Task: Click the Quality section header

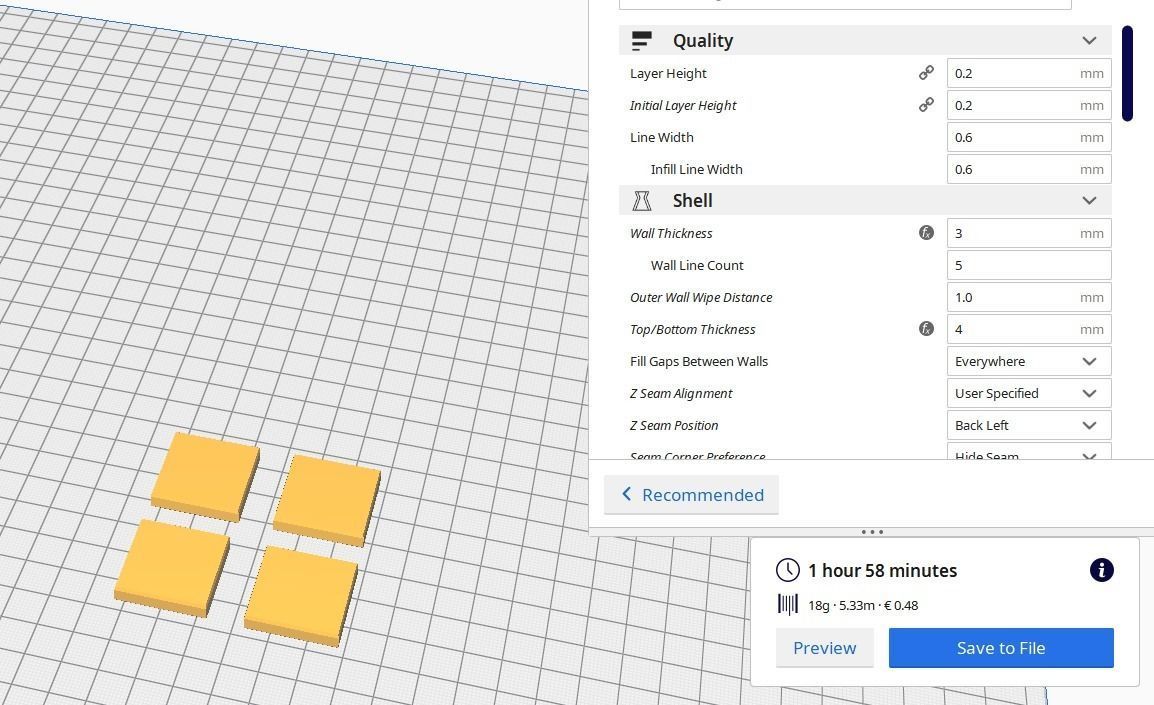Action: (x=865, y=40)
